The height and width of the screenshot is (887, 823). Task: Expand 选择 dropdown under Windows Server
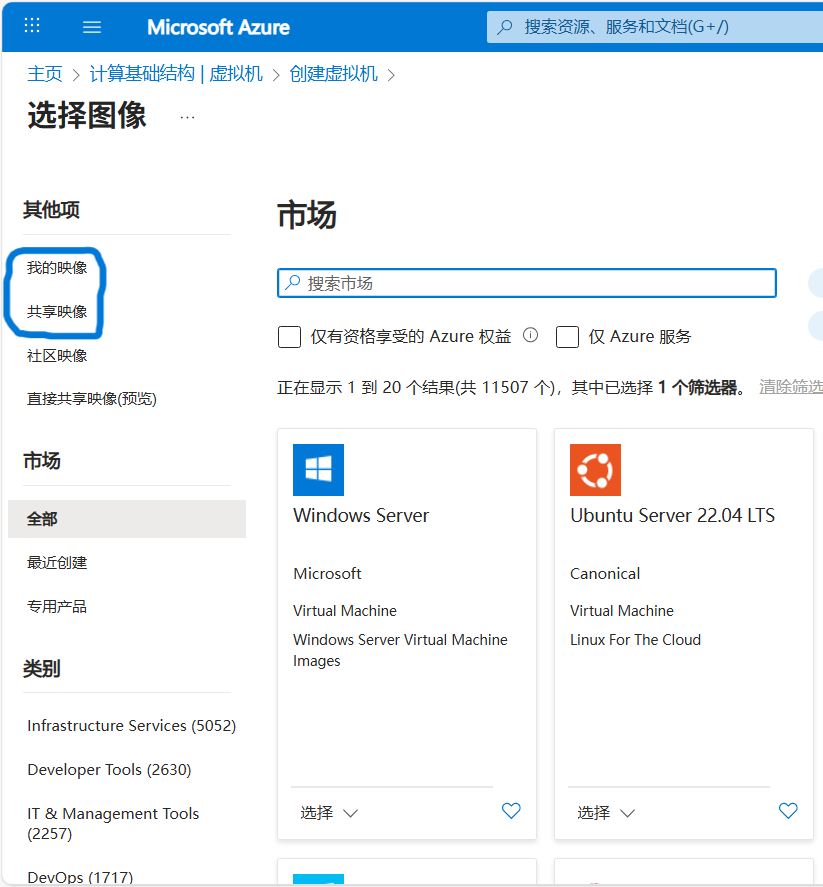pos(329,813)
